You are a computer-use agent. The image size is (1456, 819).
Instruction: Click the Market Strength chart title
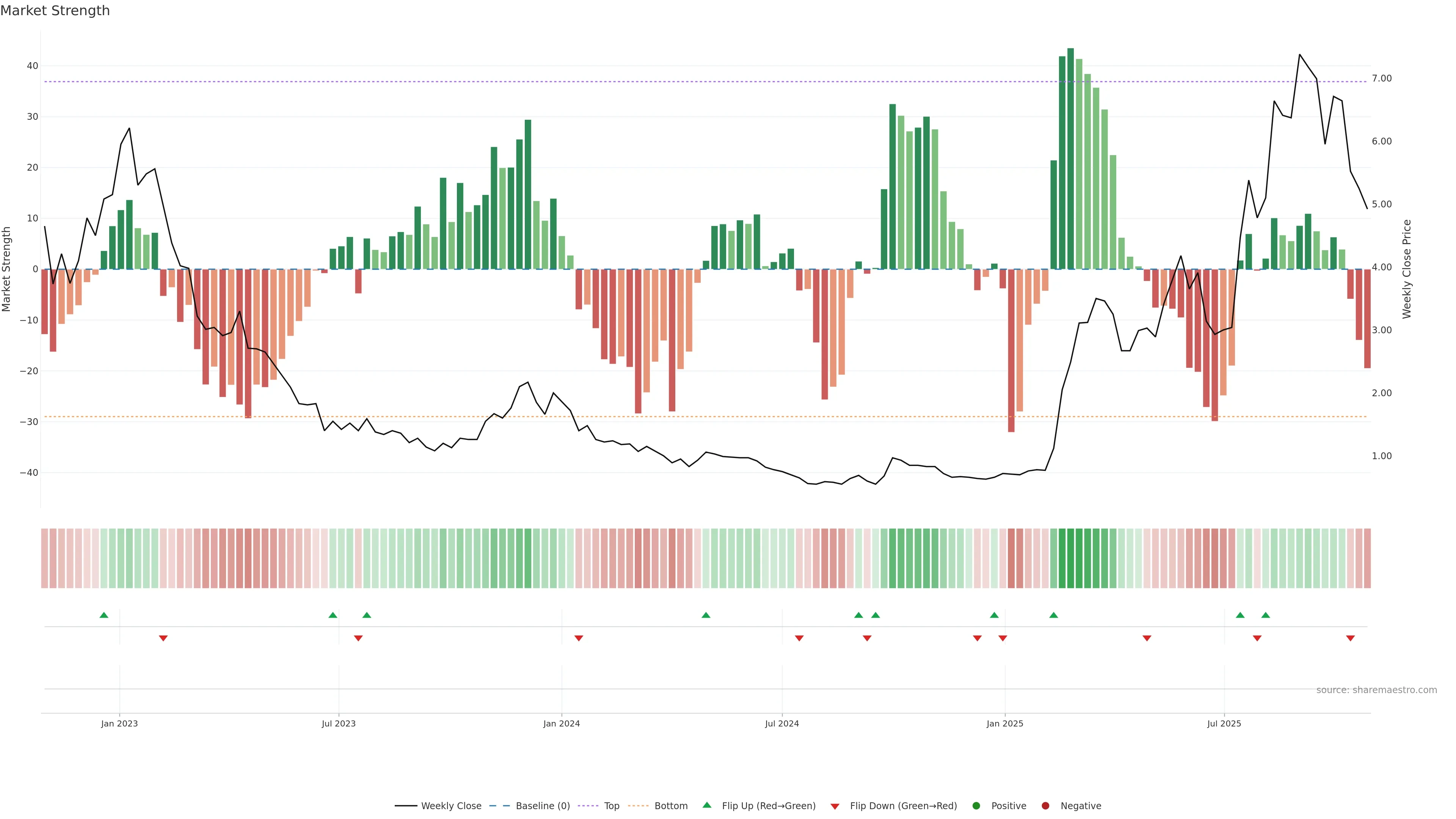[x=55, y=11]
